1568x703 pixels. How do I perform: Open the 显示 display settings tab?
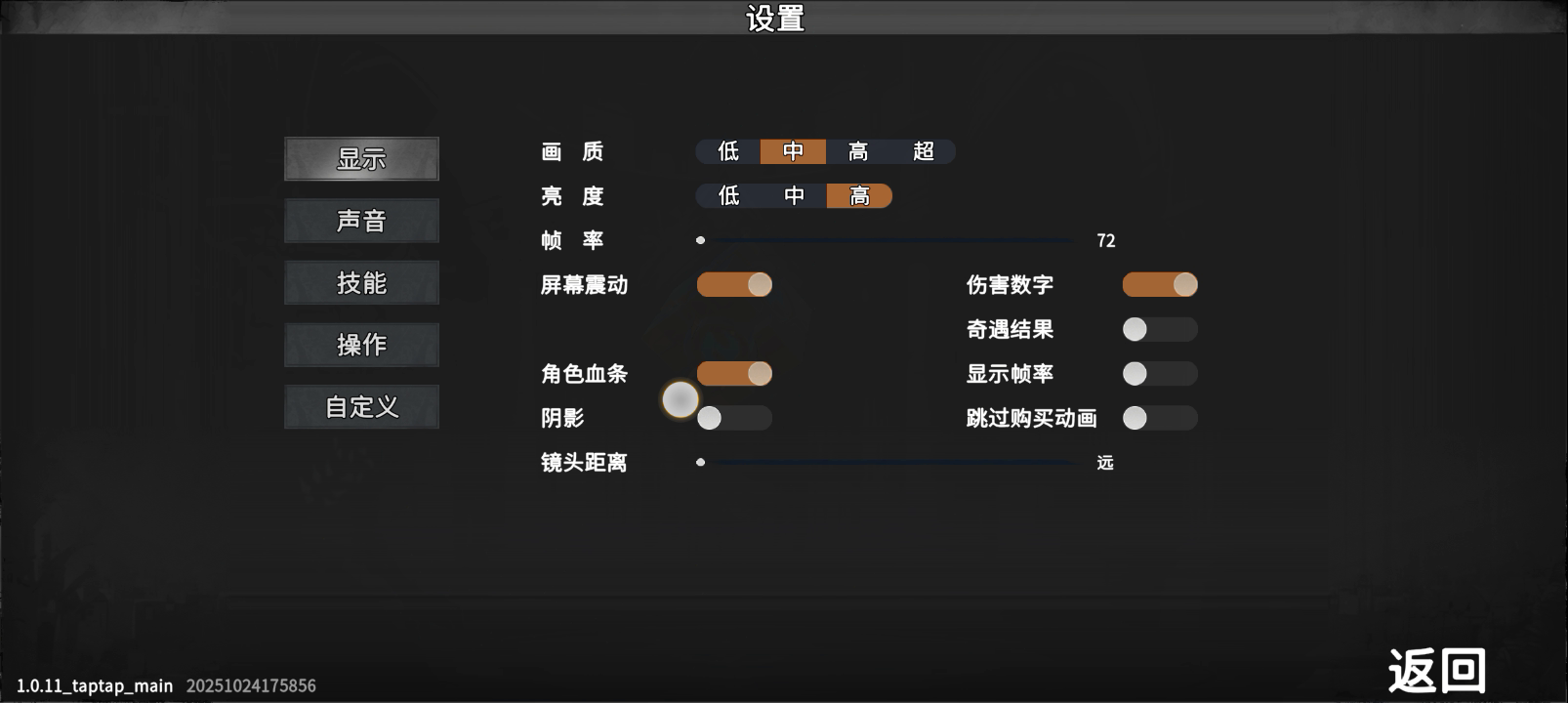coord(361,159)
